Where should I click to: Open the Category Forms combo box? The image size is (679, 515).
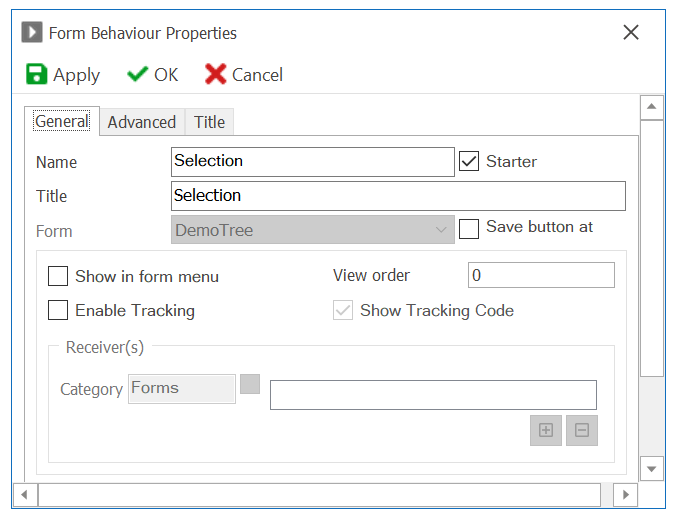tap(182, 389)
